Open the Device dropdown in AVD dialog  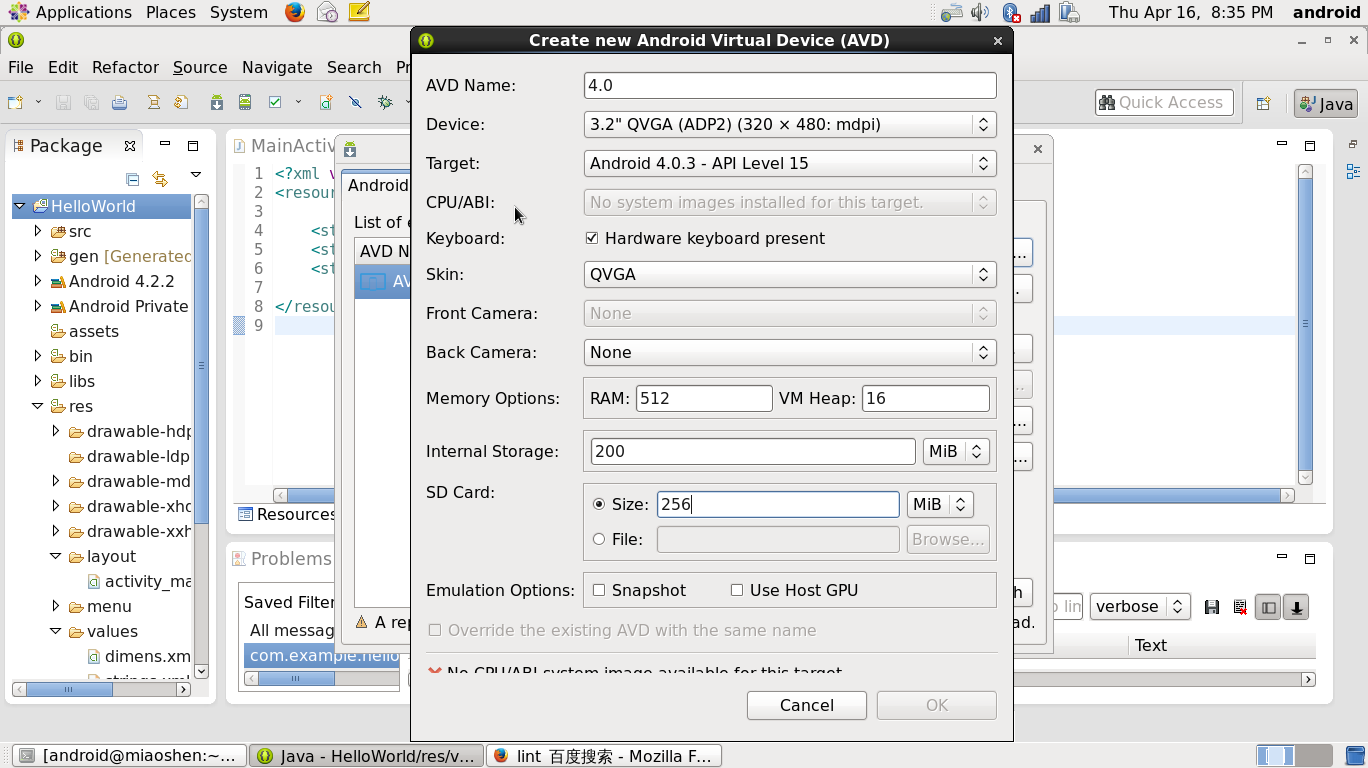[x=790, y=124]
